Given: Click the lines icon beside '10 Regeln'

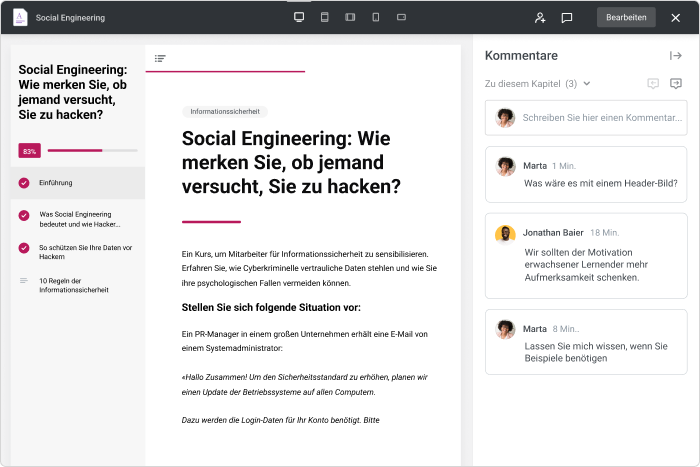Looking at the screenshot, I should tap(24, 281).
